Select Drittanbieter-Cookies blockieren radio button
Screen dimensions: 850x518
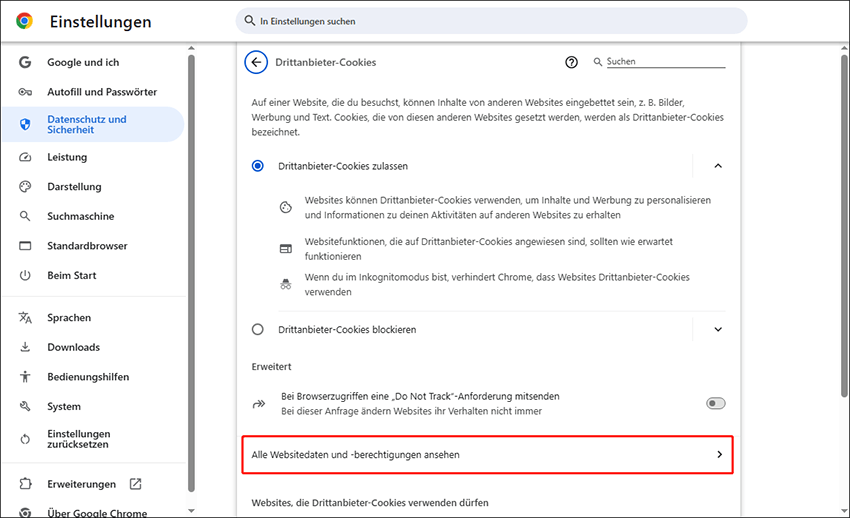pyautogui.click(x=257, y=329)
